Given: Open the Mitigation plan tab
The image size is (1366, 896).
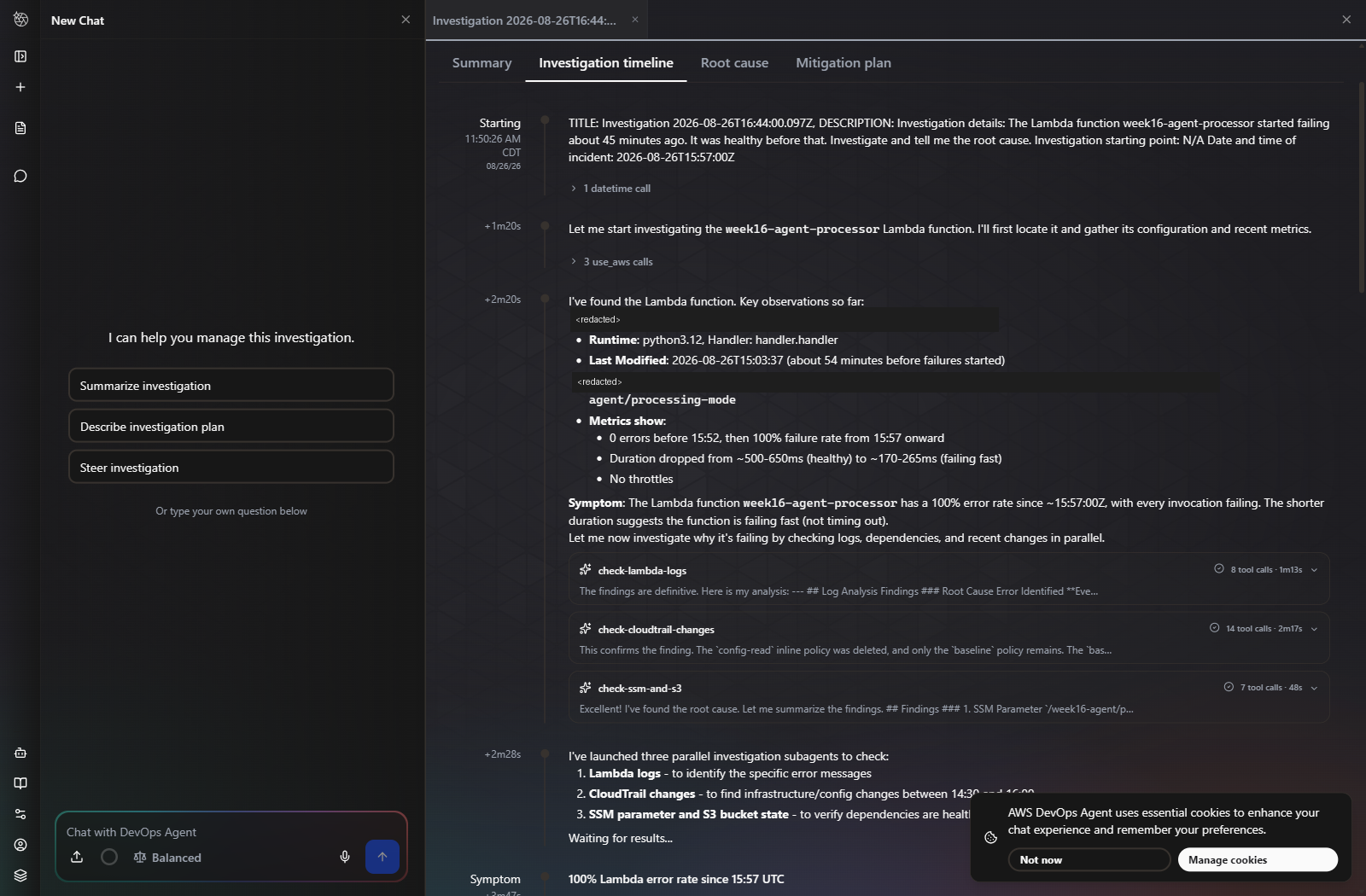Looking at the screenshot, I should click(844, 63).
